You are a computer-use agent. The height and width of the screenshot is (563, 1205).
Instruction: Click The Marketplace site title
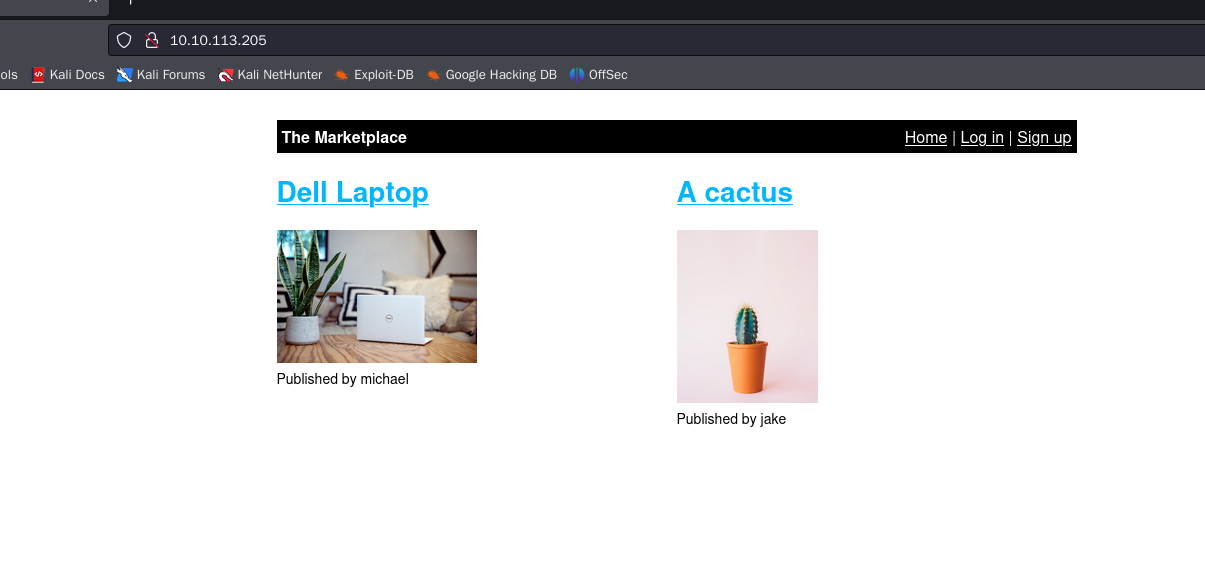point(344,137)
